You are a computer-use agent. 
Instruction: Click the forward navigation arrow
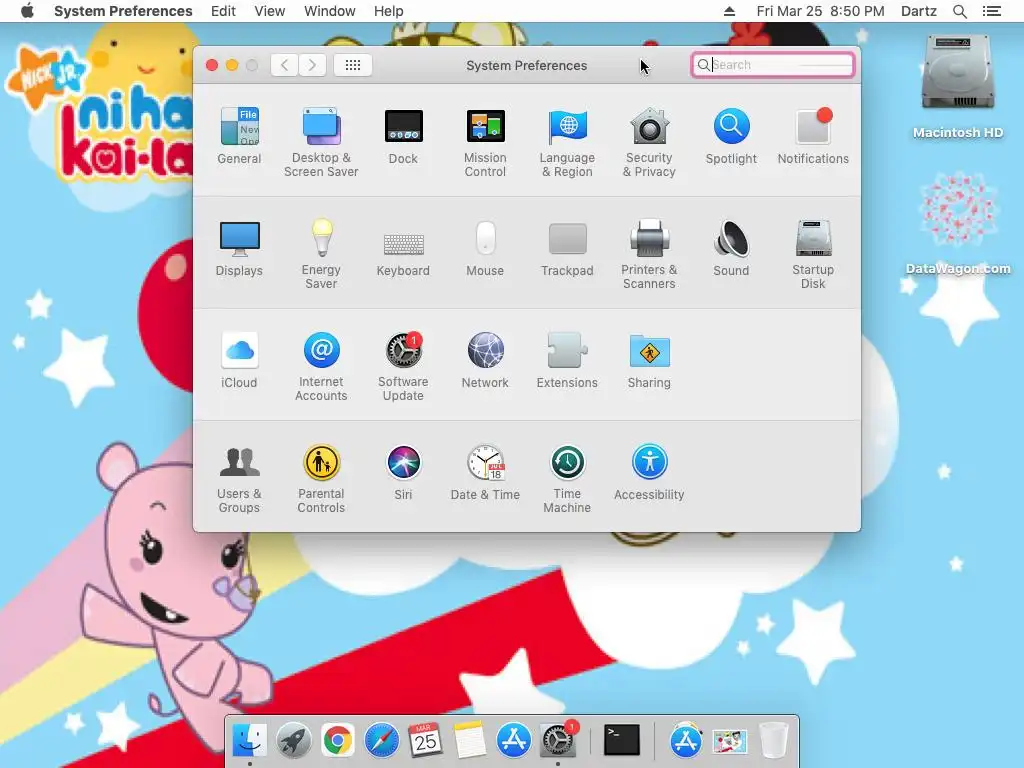(x=312, y=65)
